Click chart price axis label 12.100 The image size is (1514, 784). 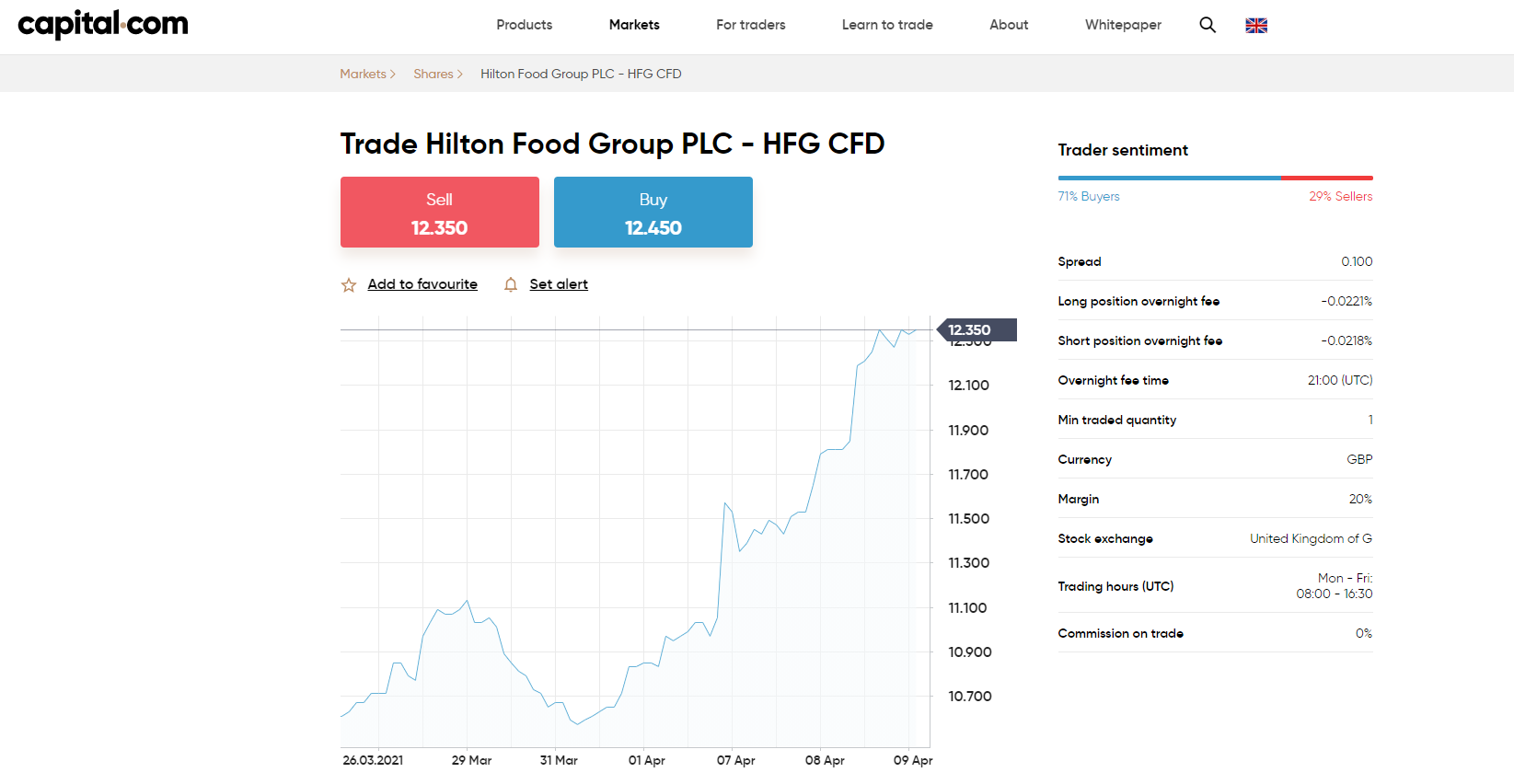click(x=969, y=385)
